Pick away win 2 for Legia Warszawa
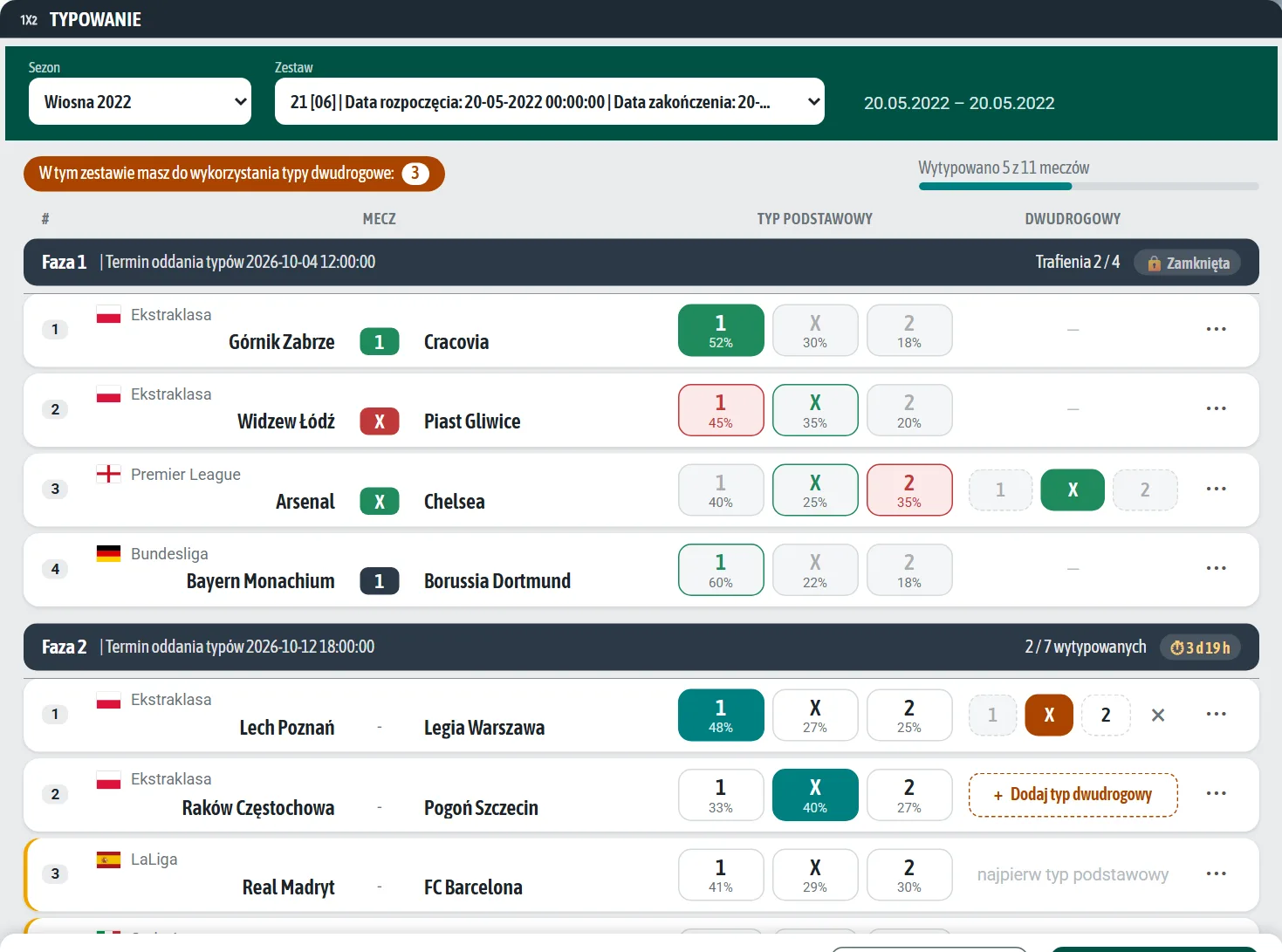 tap(909, 715)
